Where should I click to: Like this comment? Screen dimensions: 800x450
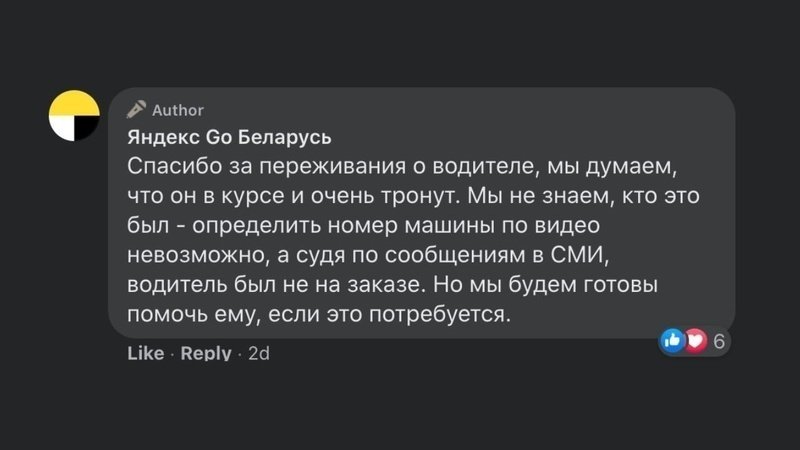(x=146, y=353)
